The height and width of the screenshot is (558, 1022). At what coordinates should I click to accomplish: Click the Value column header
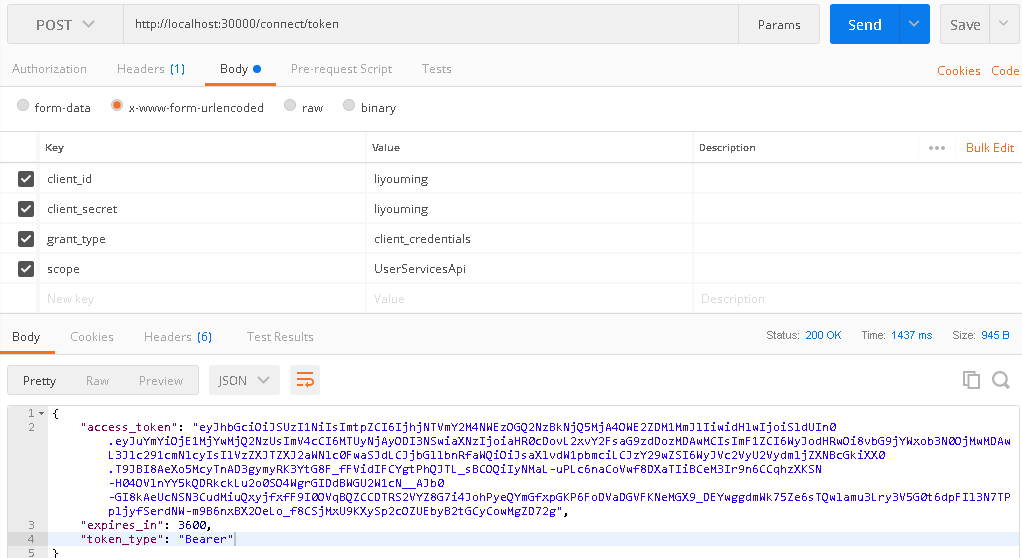(386, 147)
